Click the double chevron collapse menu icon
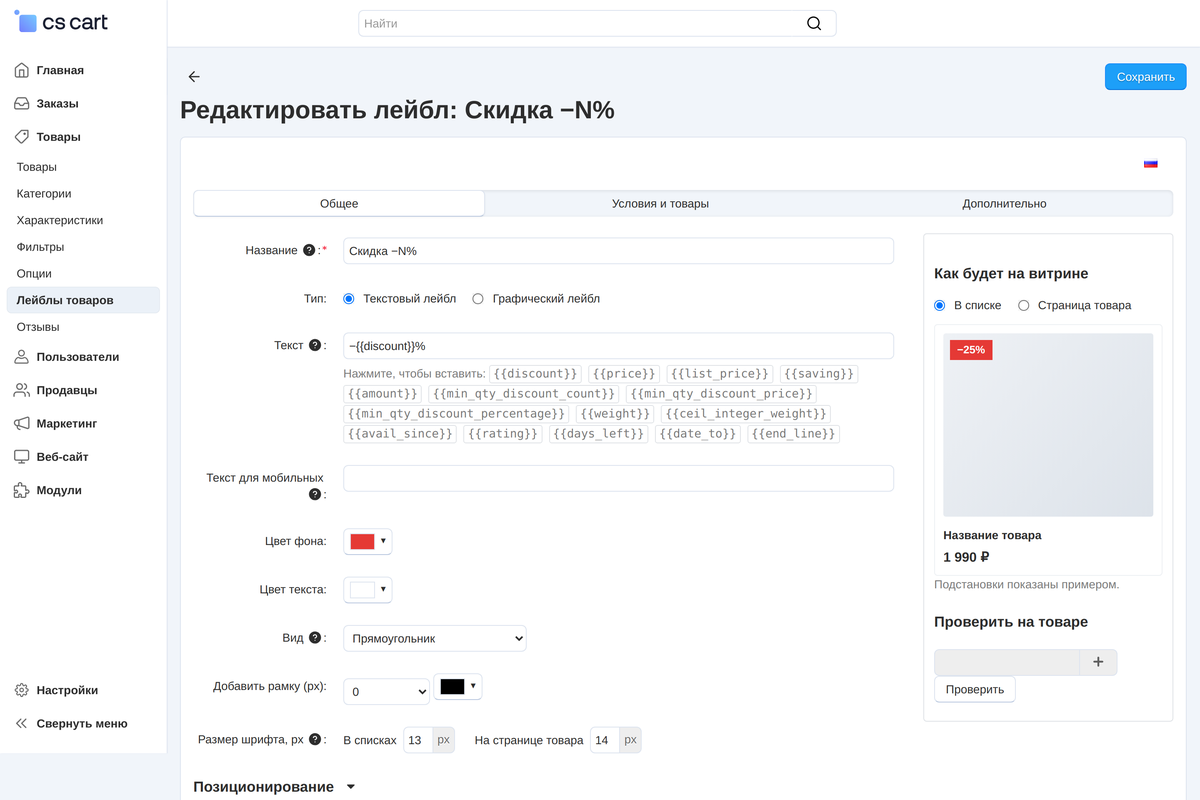 [x=22, y=723]
